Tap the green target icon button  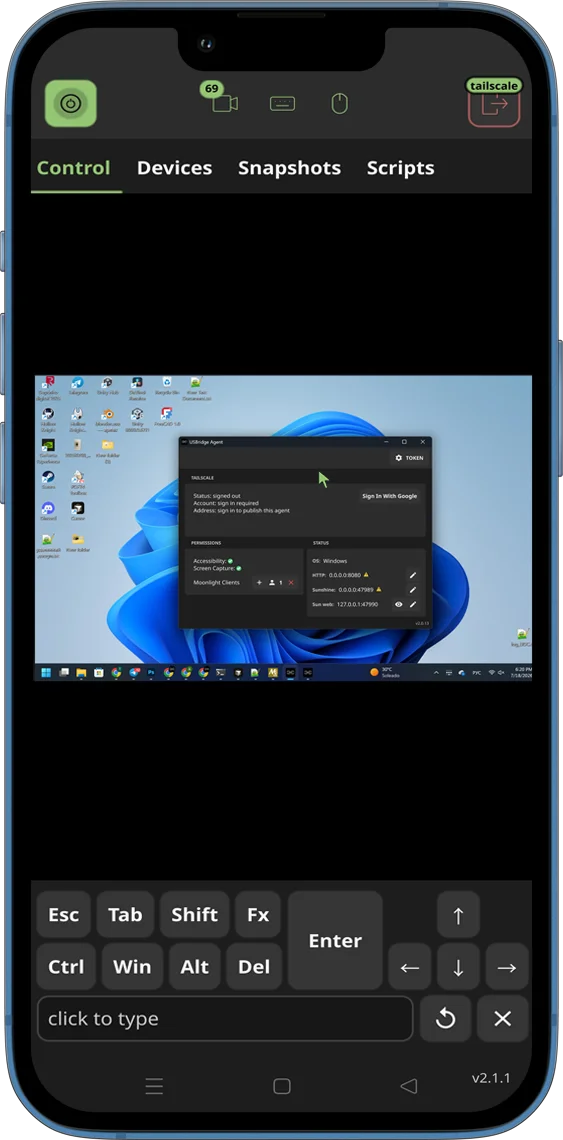71,103
